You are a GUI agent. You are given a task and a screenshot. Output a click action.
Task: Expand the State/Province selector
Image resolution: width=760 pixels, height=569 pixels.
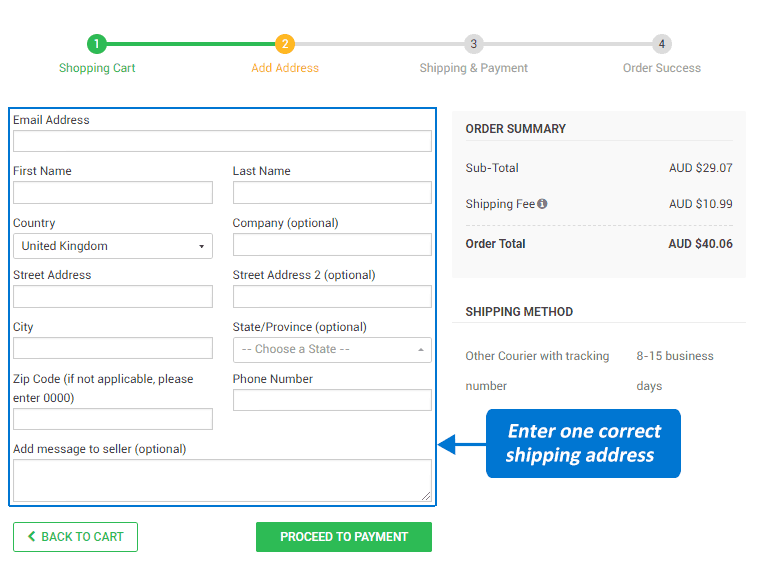tap(332, 350)
